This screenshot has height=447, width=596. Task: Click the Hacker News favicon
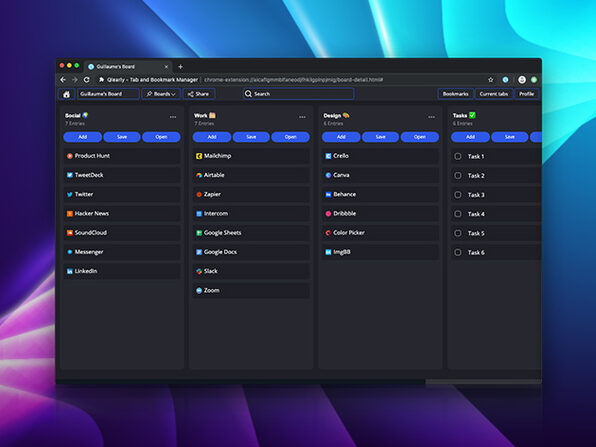[70, 214]
